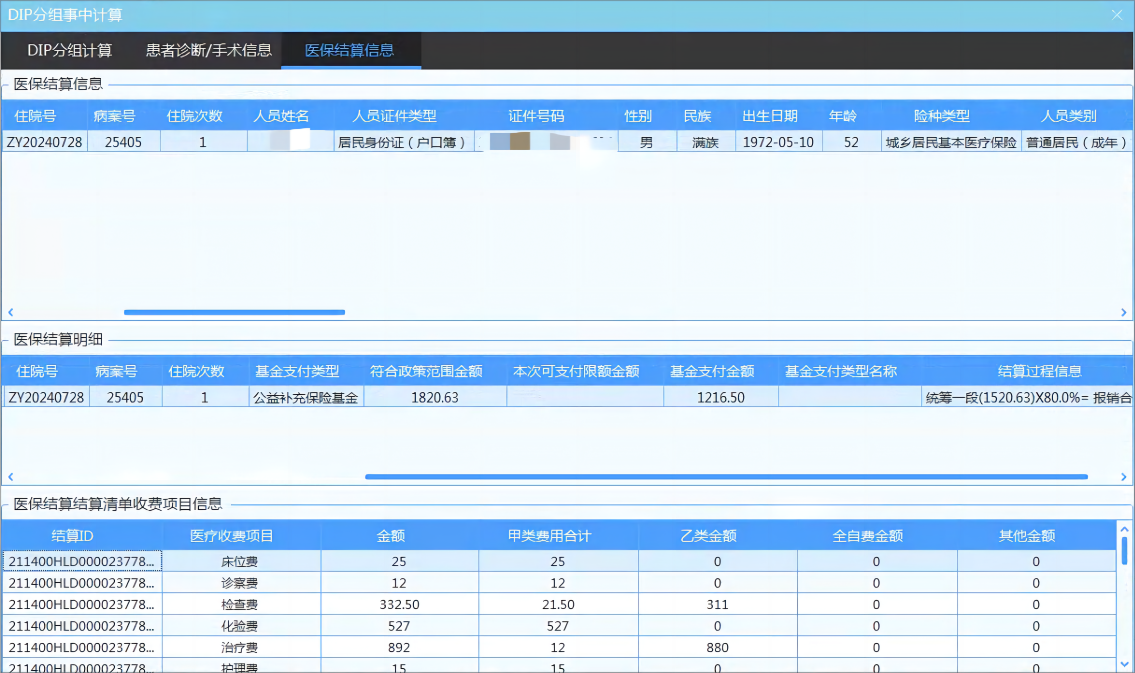Click 医疗收费项目 column header
This screenshot has height=673, width=1135.
pyautogui.click(x=232, y=536)
